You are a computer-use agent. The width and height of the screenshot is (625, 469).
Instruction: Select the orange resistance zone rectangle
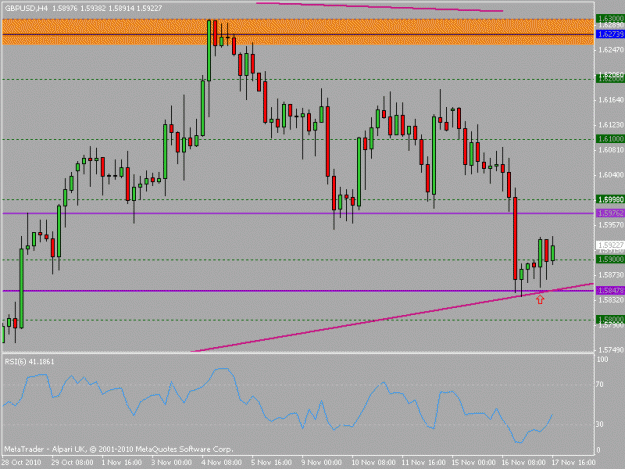[298, 31]
